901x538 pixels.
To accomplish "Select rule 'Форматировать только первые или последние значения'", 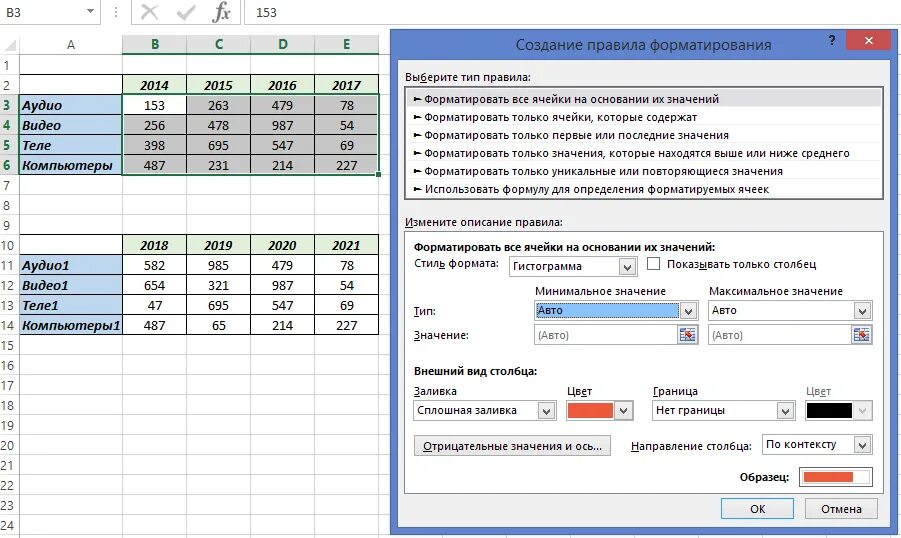I will (x=644, y=135).
